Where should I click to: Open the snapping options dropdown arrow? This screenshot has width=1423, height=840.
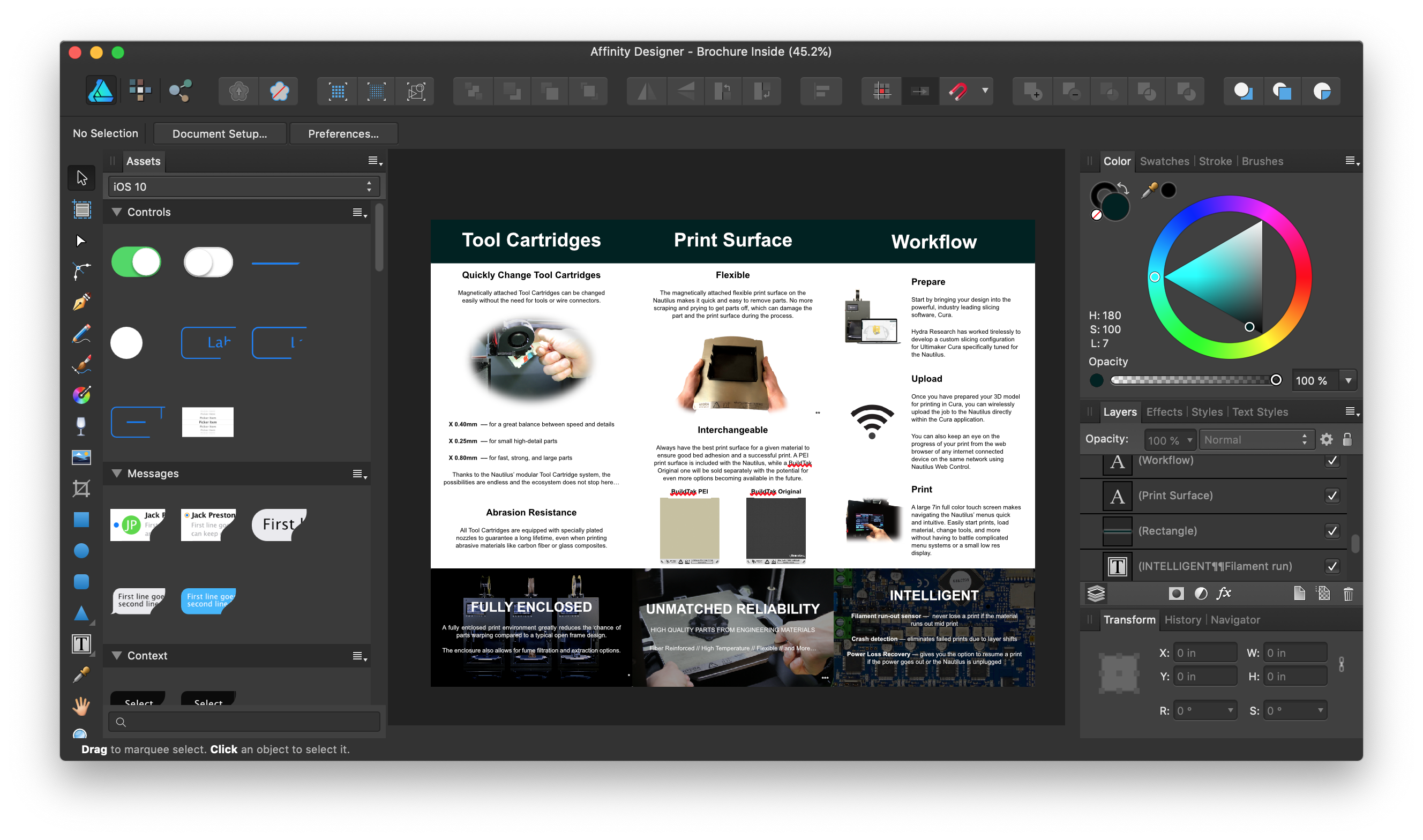985,91
